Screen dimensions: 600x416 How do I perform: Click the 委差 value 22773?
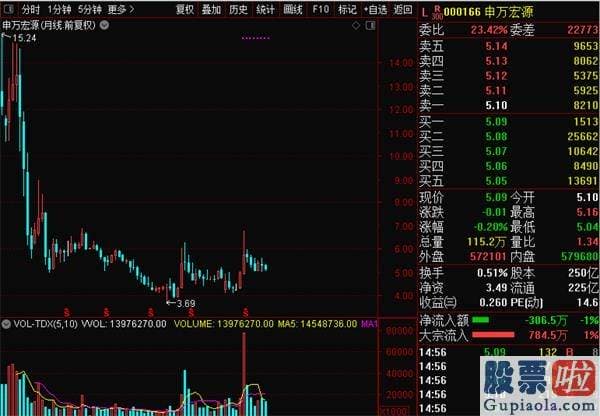(x=582, y=30)
